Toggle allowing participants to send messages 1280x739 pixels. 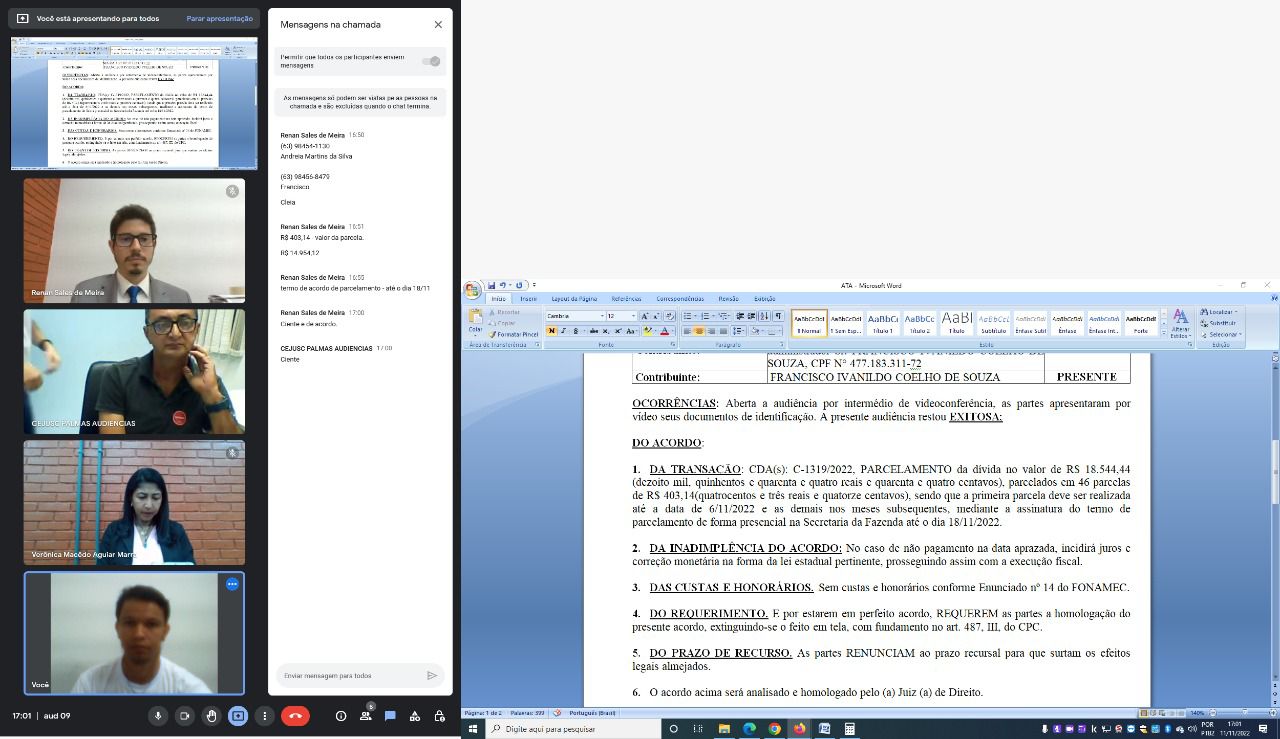(431, 61)
